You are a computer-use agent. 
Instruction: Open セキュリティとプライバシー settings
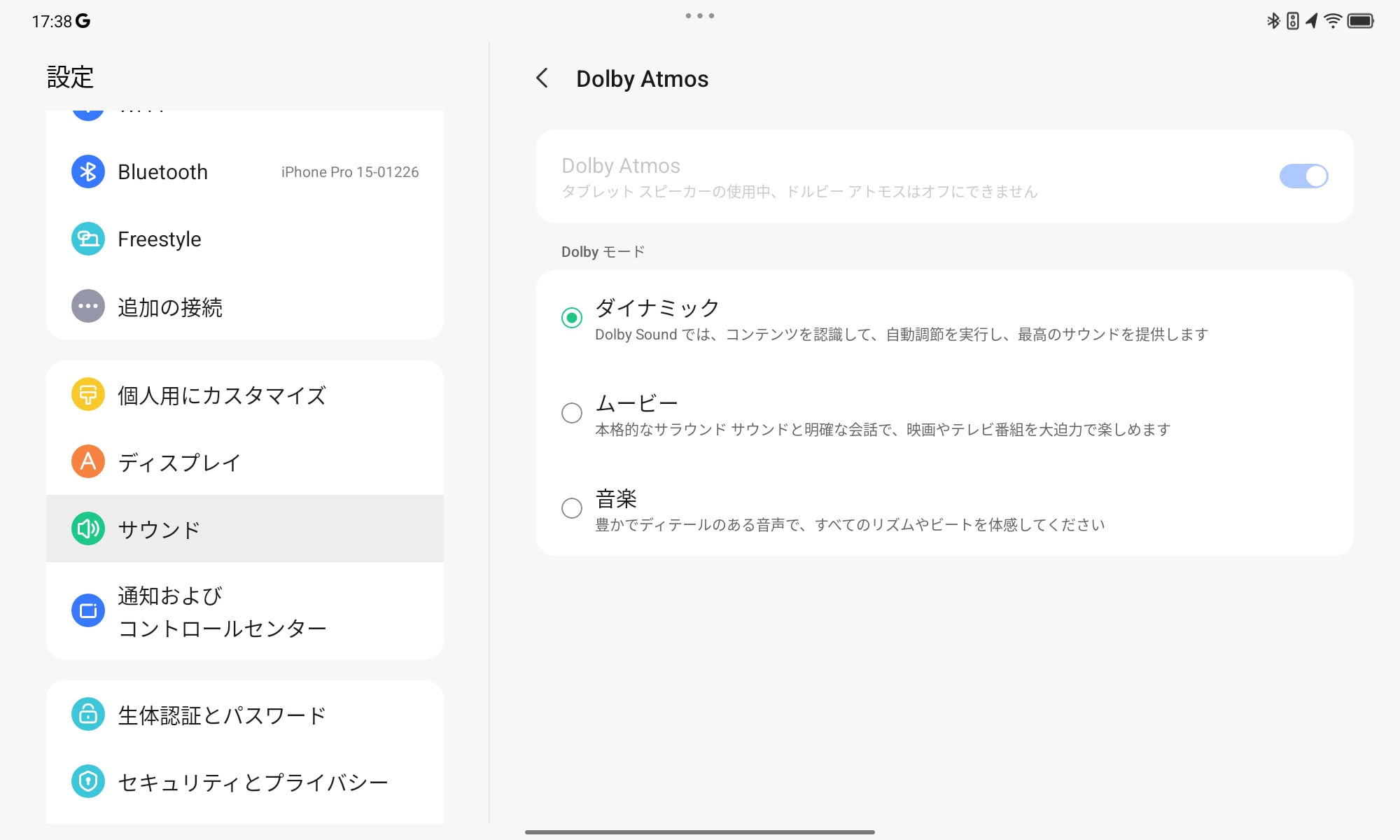(x=245, y=781)
